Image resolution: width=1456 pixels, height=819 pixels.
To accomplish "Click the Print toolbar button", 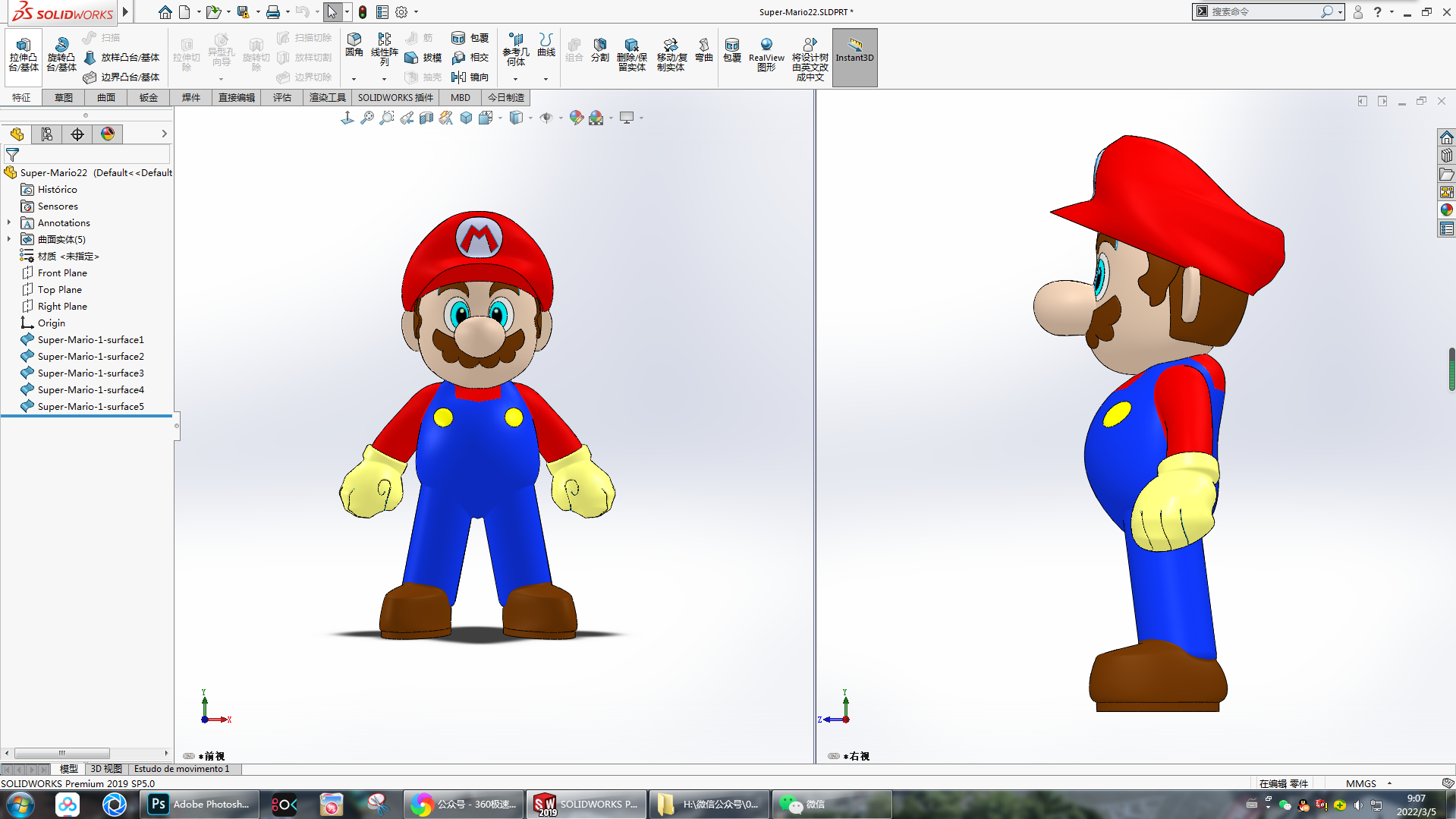I will [x=273, y=12].
